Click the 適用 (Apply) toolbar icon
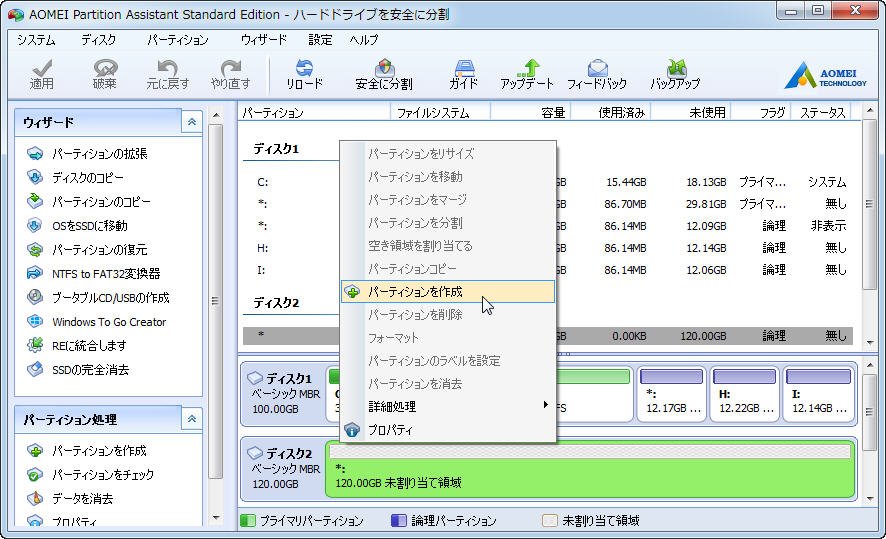Image resolution: width=886 pixels, height=539 pixels. pyautogui.click(x=42, y=75)
